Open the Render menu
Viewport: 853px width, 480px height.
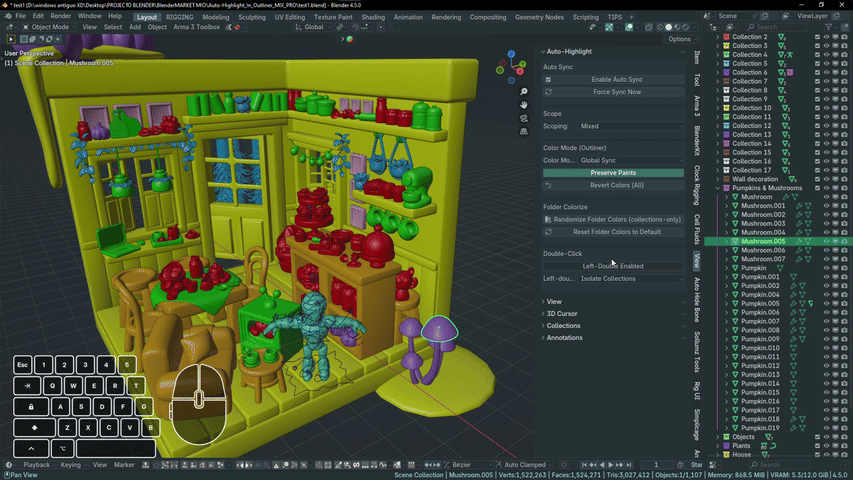click(x=60, y=16)
